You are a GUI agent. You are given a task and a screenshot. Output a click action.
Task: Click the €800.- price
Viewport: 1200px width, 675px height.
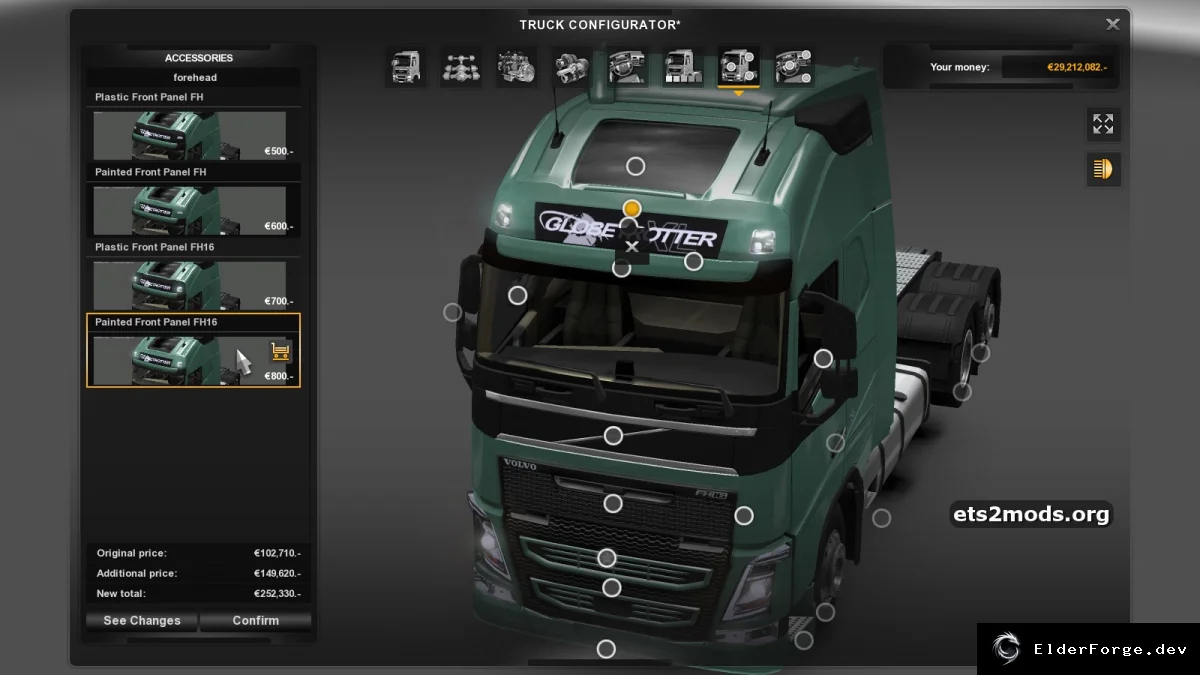point(279,377)
